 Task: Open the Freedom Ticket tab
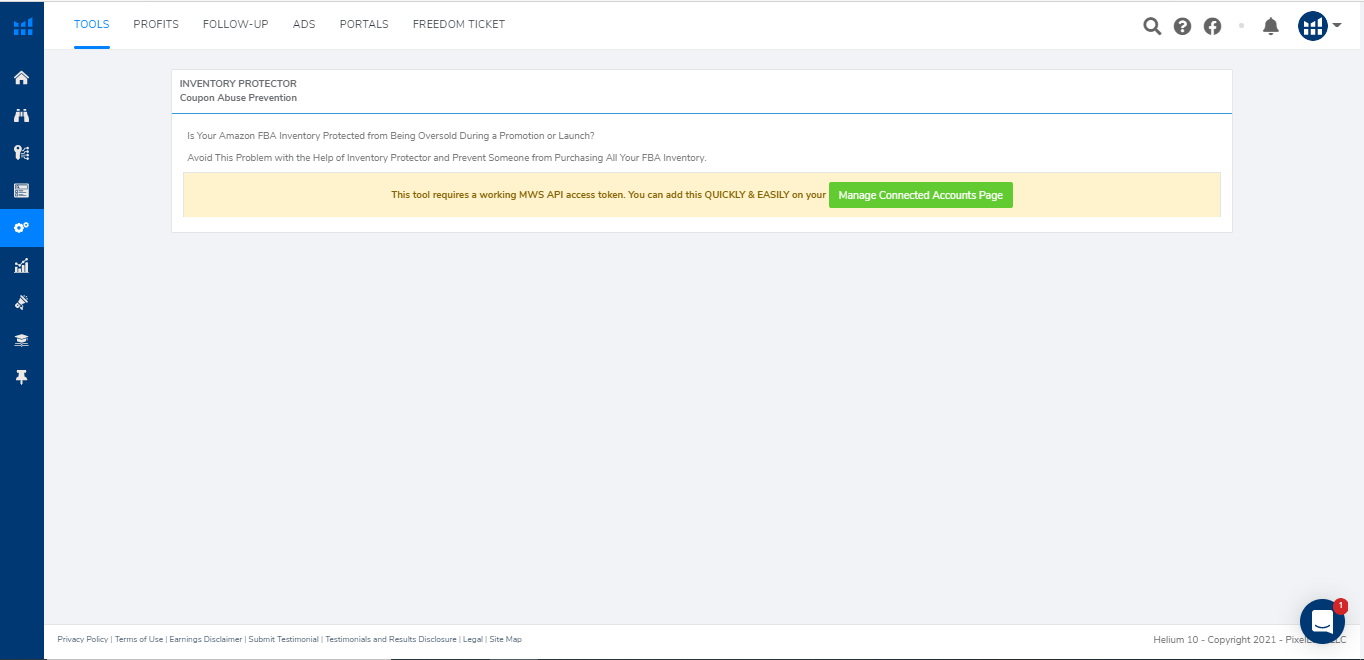click(x=458, y=24)
